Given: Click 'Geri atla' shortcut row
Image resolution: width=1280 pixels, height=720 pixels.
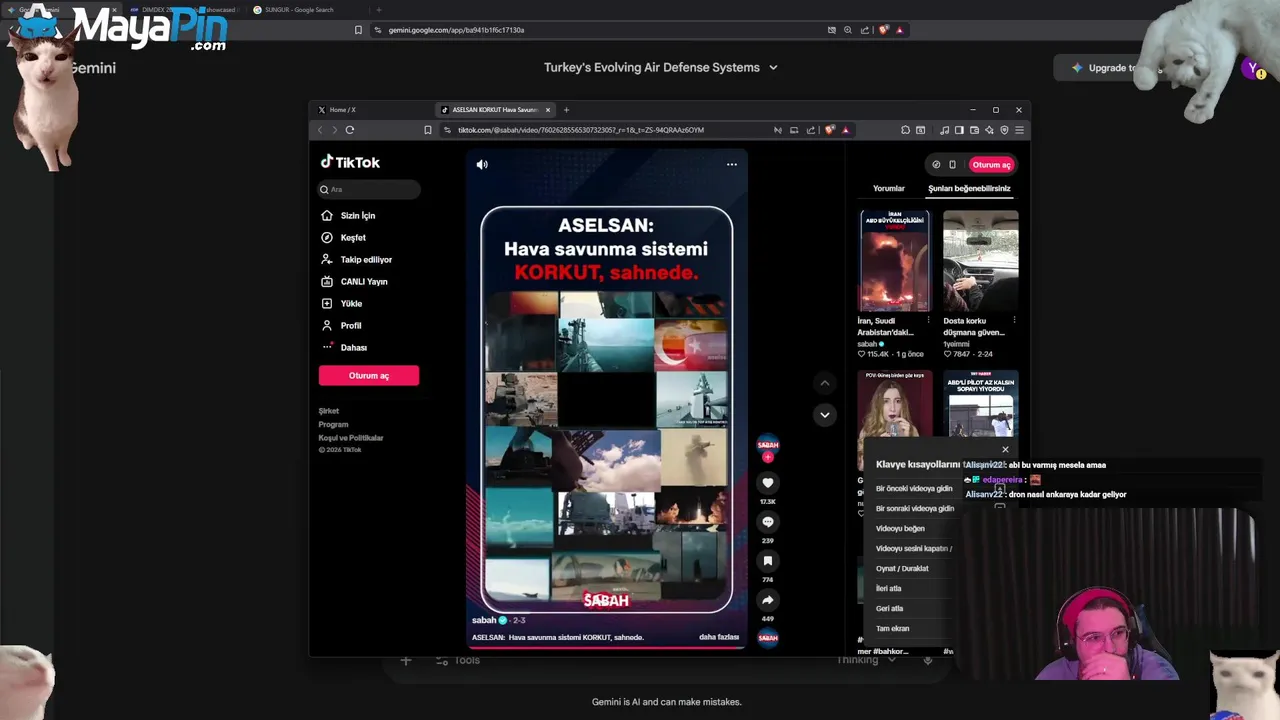Looking at the screenshot, I should pos(890,609).
